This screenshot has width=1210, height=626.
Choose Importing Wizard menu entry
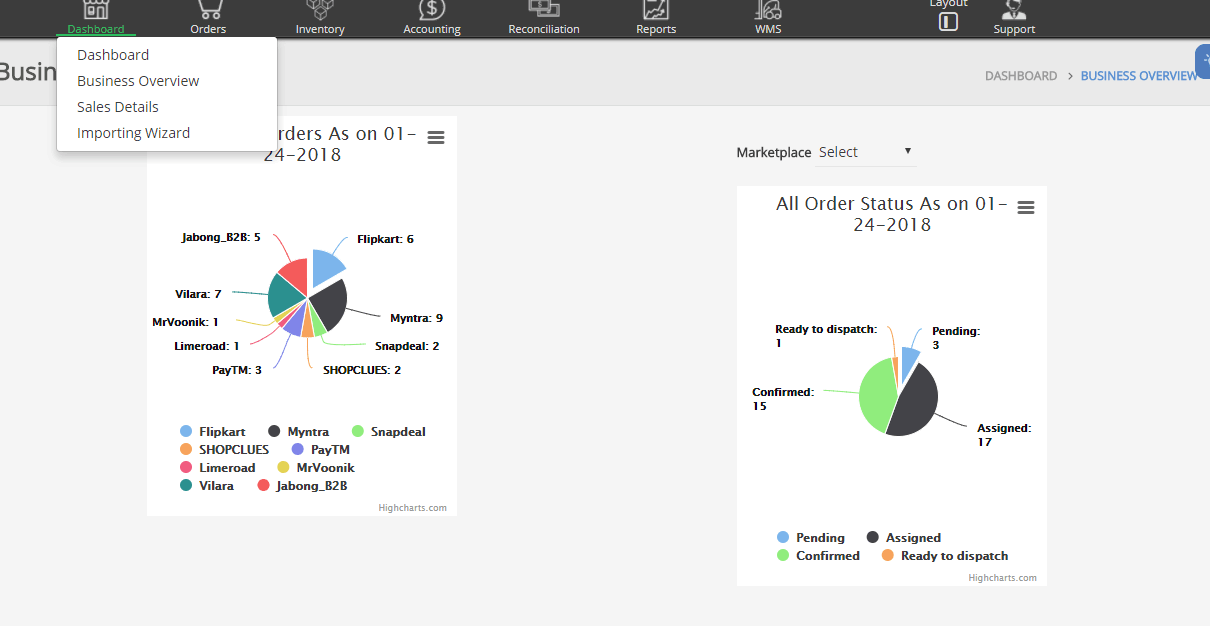(x=133, y=133)
